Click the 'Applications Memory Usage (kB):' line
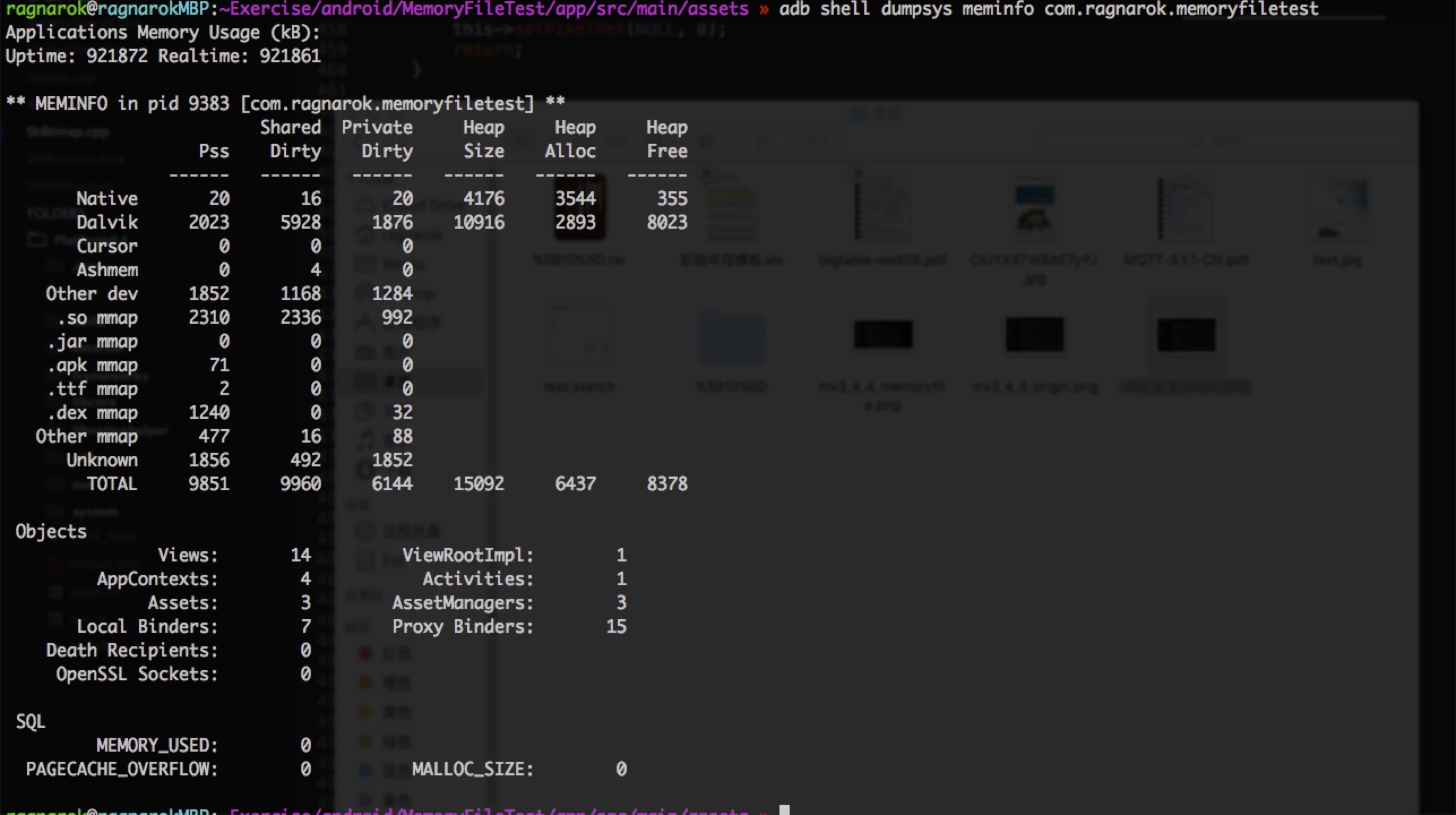This screenshot has width=1456, height=815. pyautogui.click(x=163, y=32)
